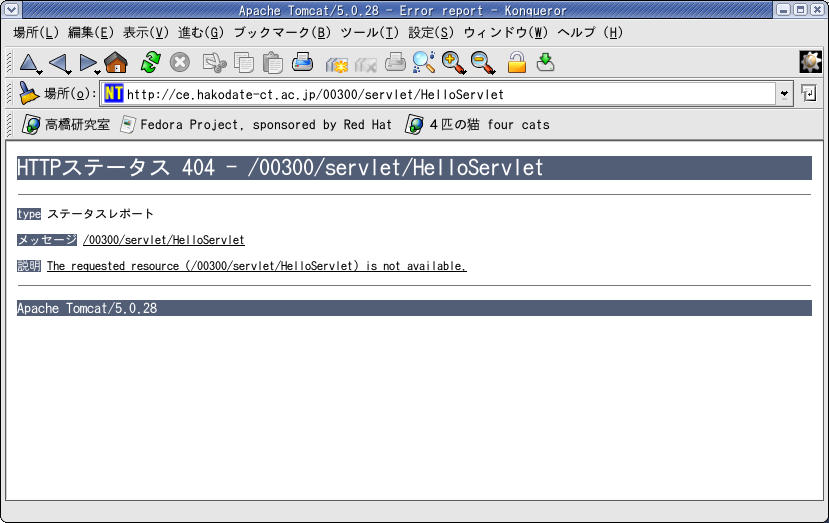Image resolution: width=829 pixels, height=523 pixels.
Task: Clear the location bar with the broom icon
Action: click(29, 93)
